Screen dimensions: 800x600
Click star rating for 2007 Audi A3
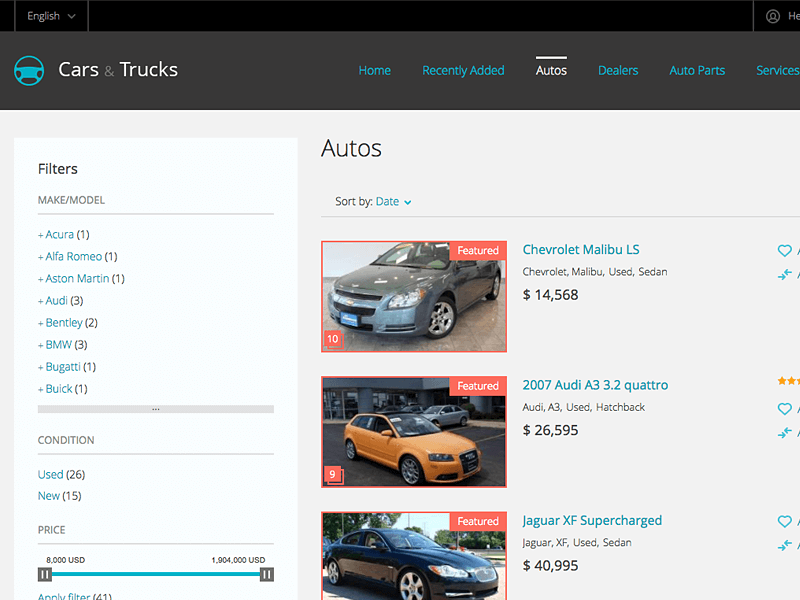(788, 381)
